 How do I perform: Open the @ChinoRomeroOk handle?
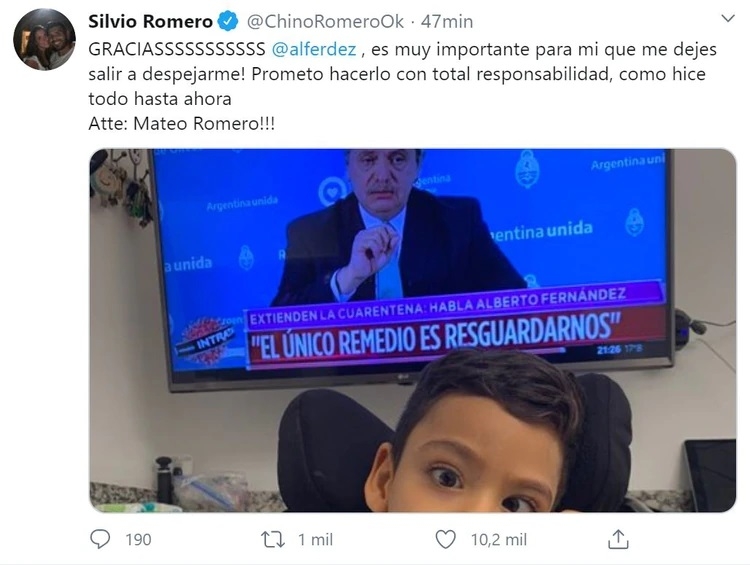pos(325,22)
